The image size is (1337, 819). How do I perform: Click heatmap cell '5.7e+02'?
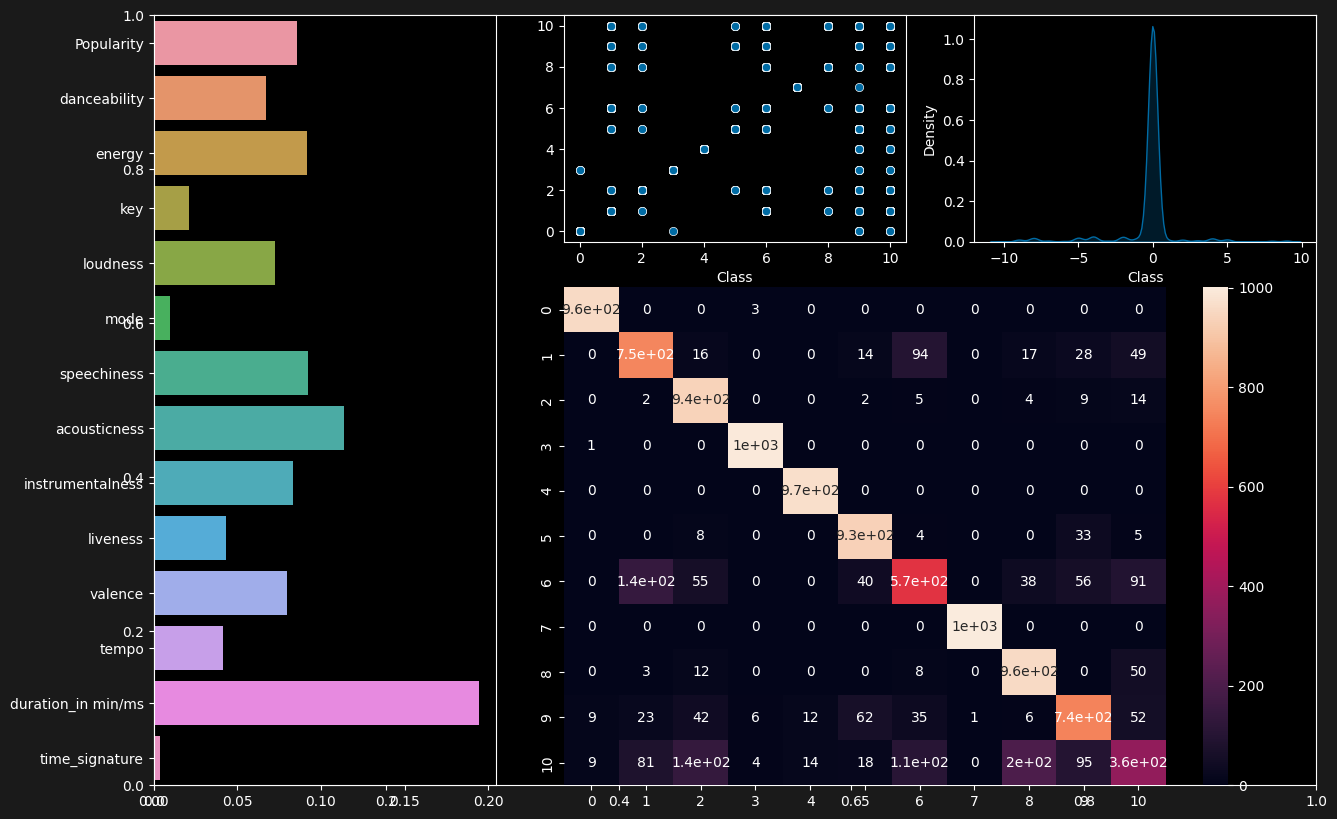(x=919, y=582)
